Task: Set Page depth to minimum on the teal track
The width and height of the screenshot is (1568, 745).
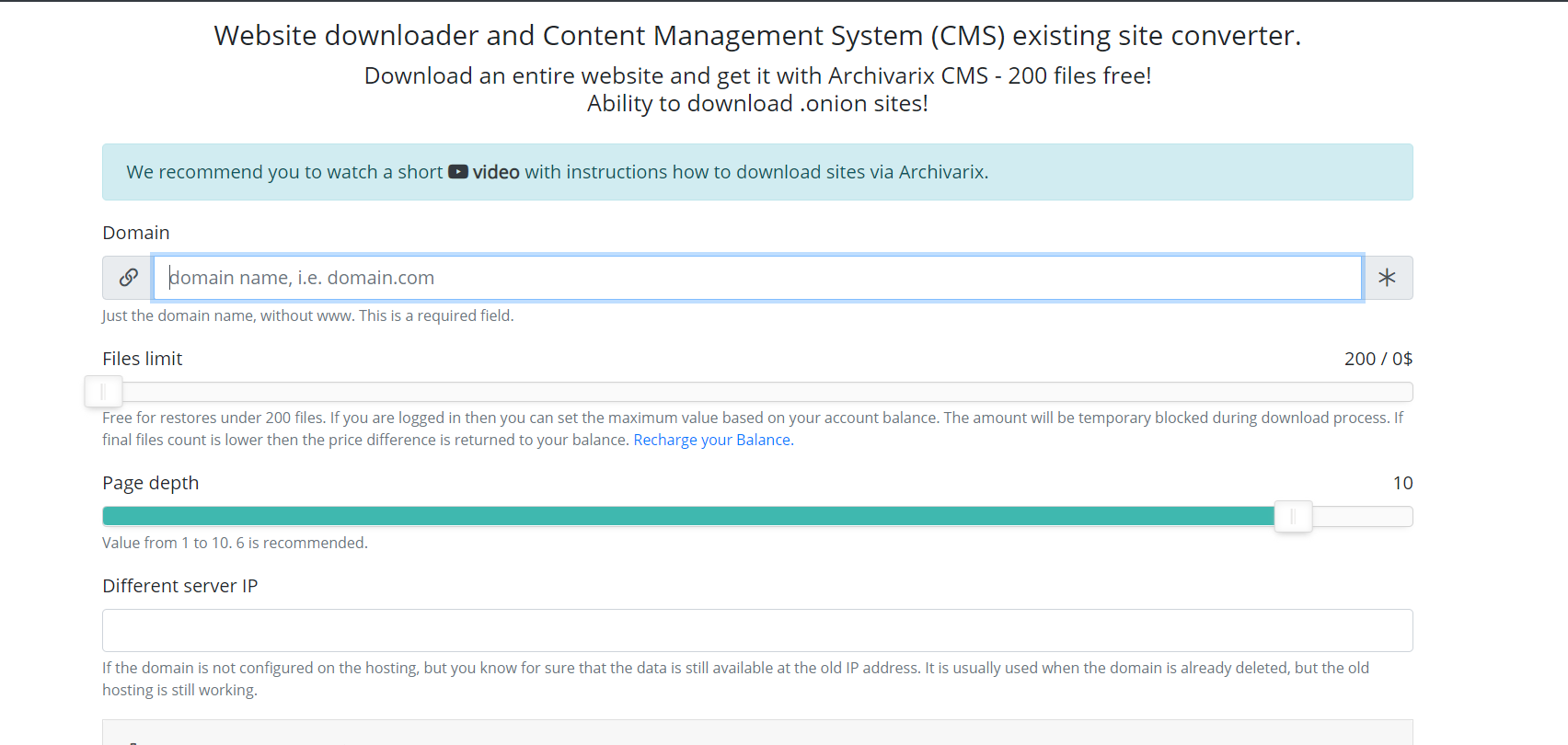Action: click(x=106, y=516)
